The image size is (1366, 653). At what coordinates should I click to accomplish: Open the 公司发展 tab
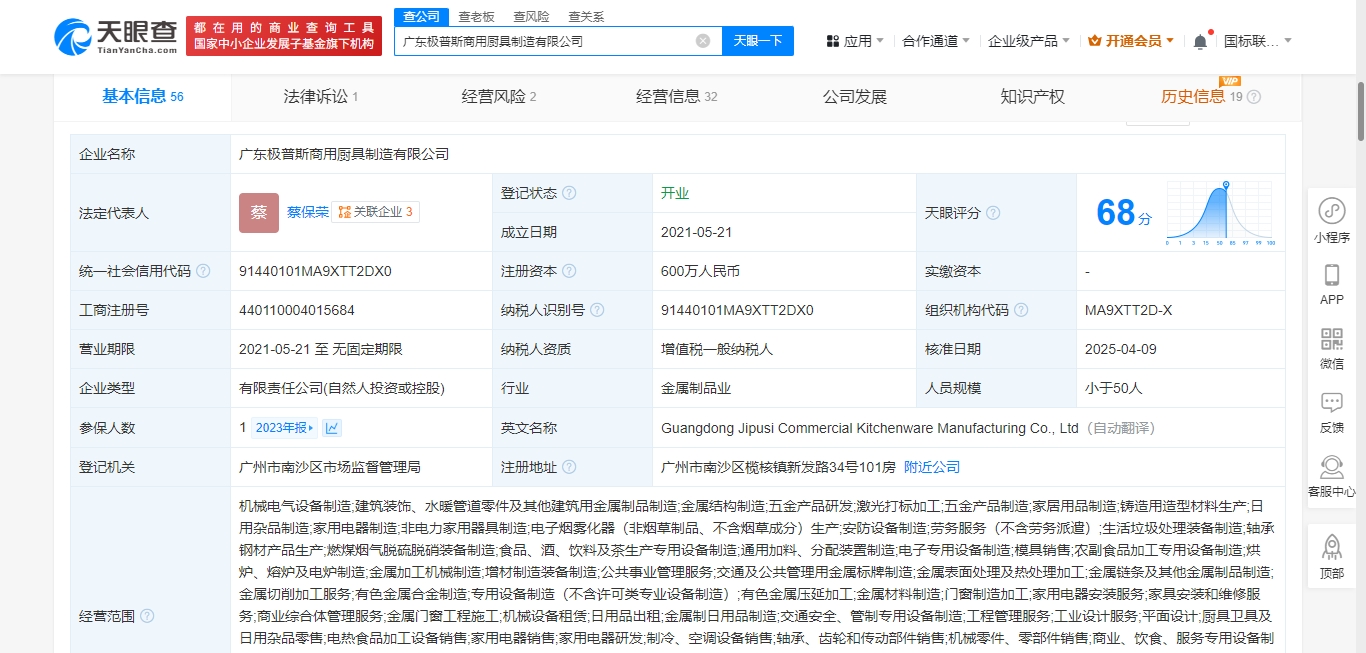[855, 97]
